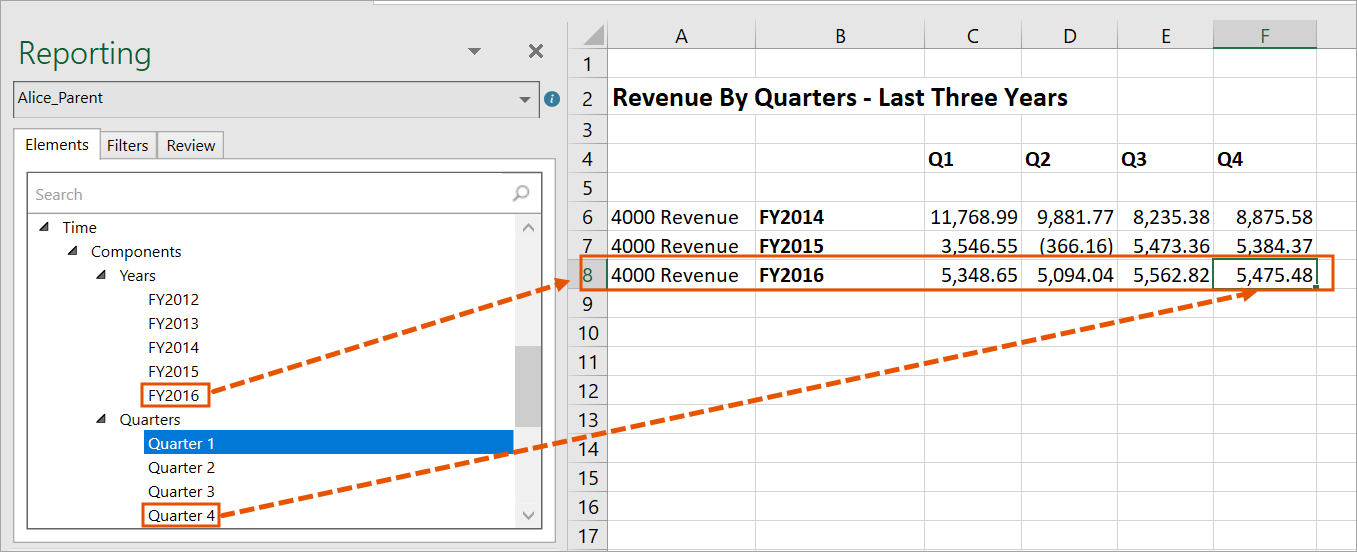Select FY2014 in the tree
The image size is (1357, 552).
(173, 348)
